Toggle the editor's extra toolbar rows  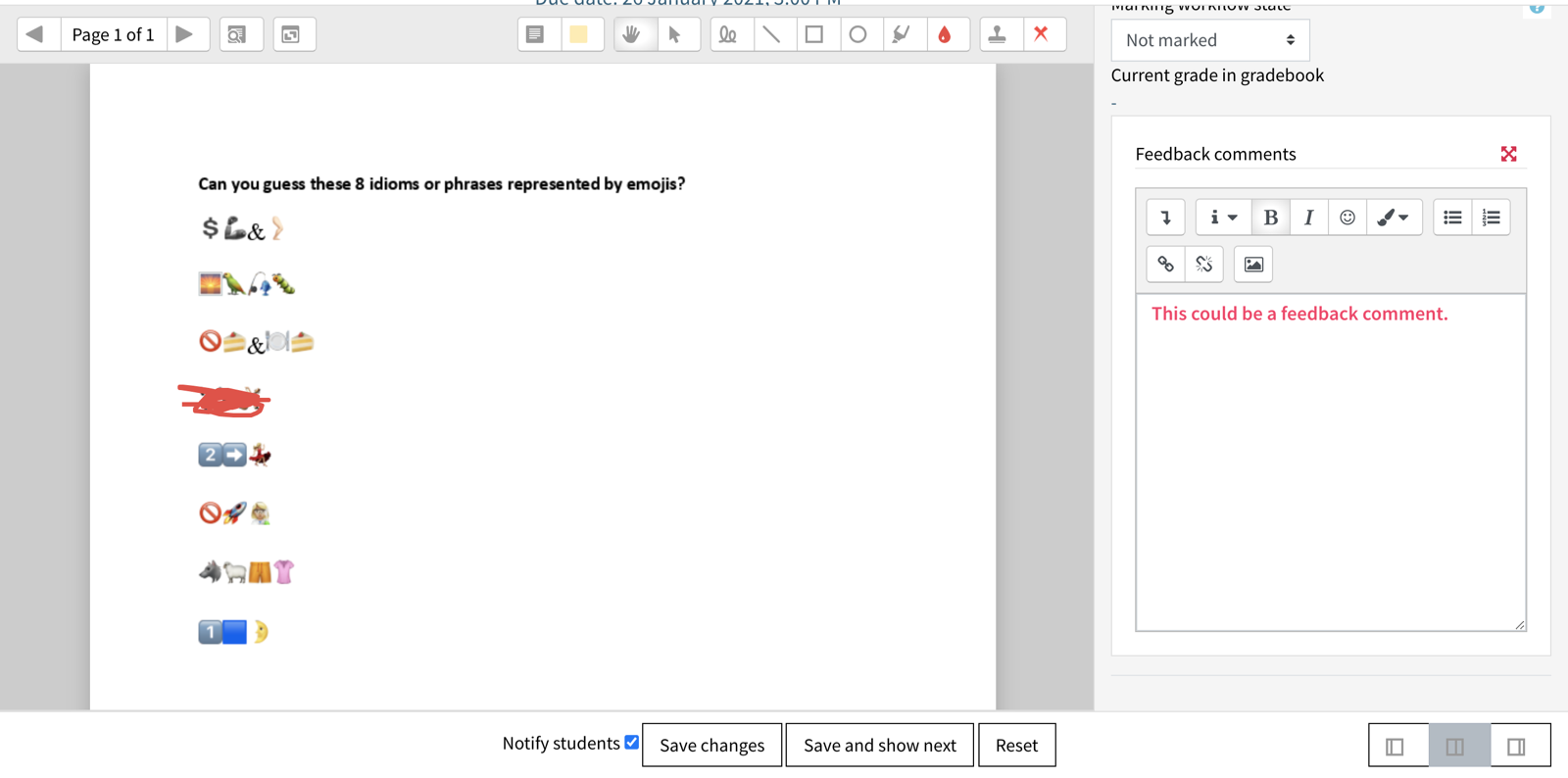(1166, 218)
